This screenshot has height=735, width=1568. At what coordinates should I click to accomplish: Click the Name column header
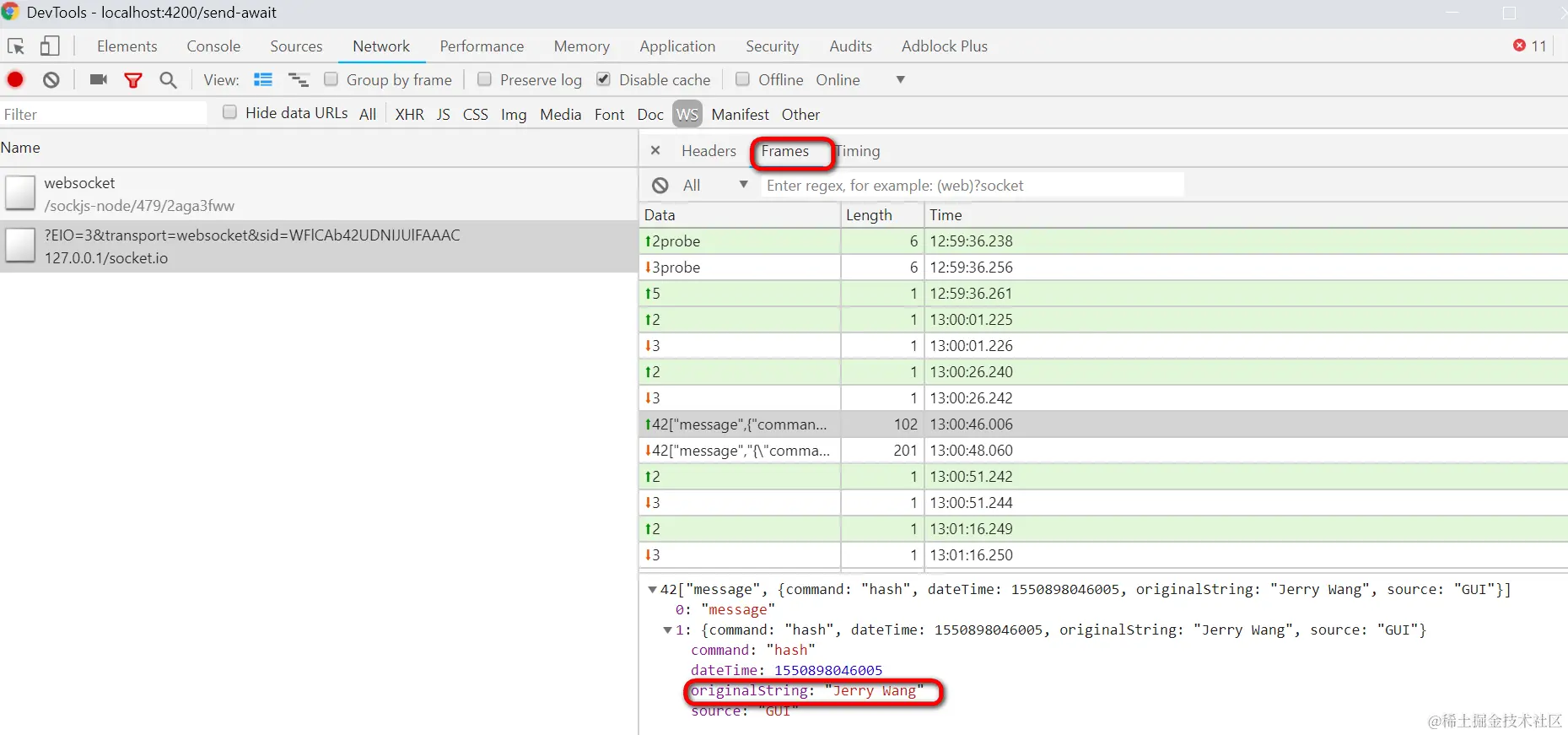point(319,148)
